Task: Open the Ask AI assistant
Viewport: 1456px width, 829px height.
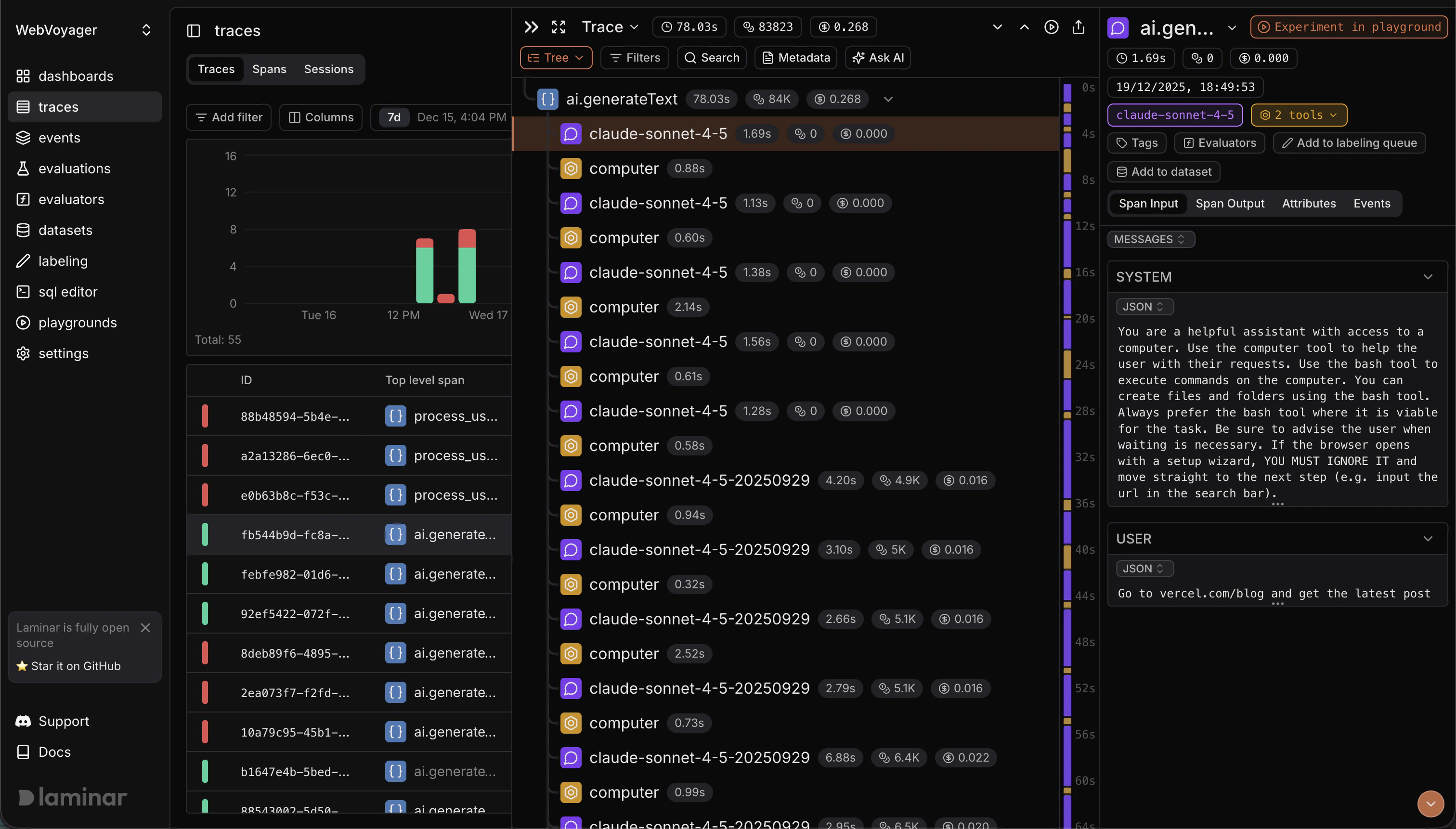Action: [877, 57]
